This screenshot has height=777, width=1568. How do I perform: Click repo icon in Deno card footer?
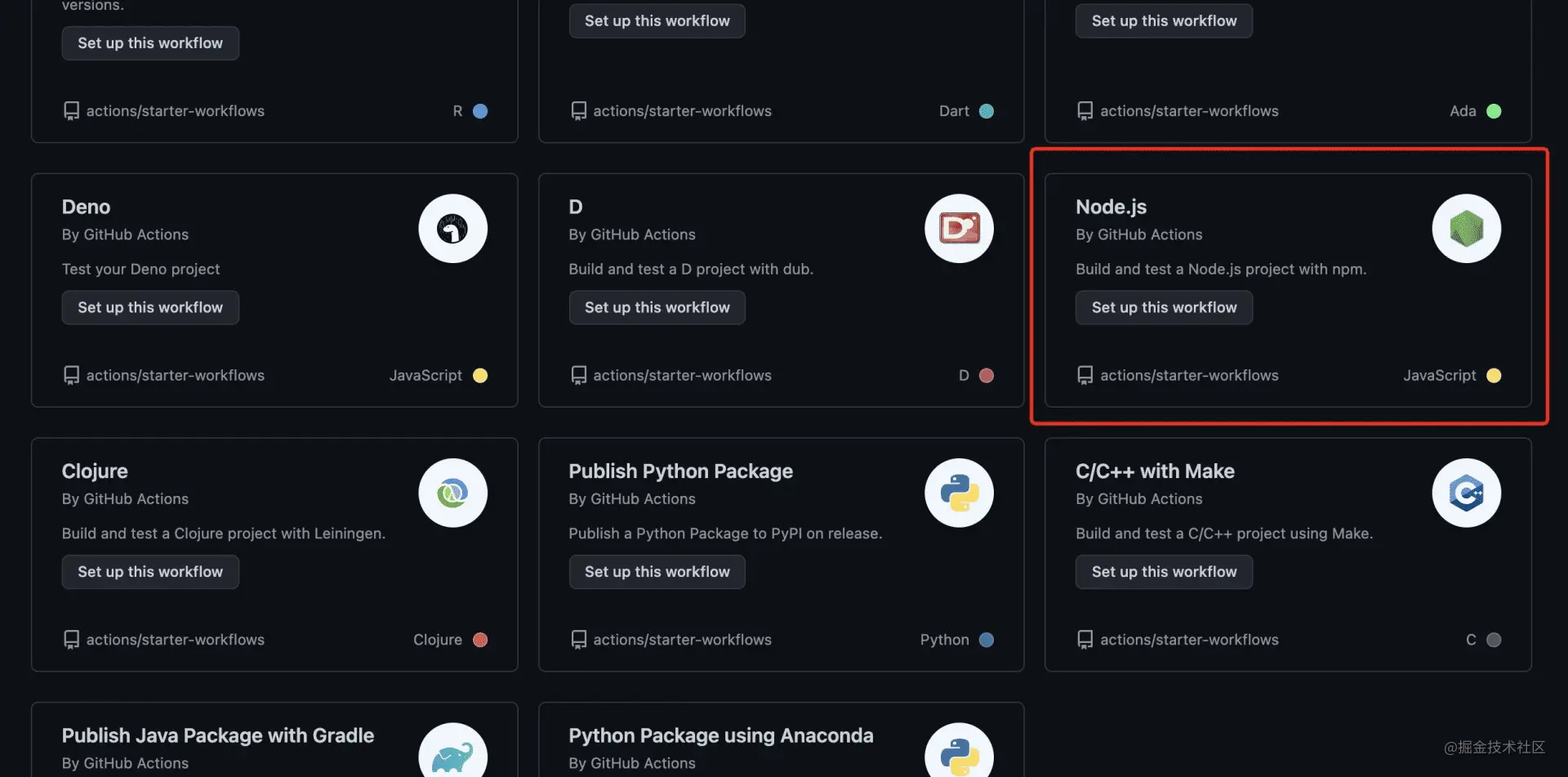pos(72,375)
